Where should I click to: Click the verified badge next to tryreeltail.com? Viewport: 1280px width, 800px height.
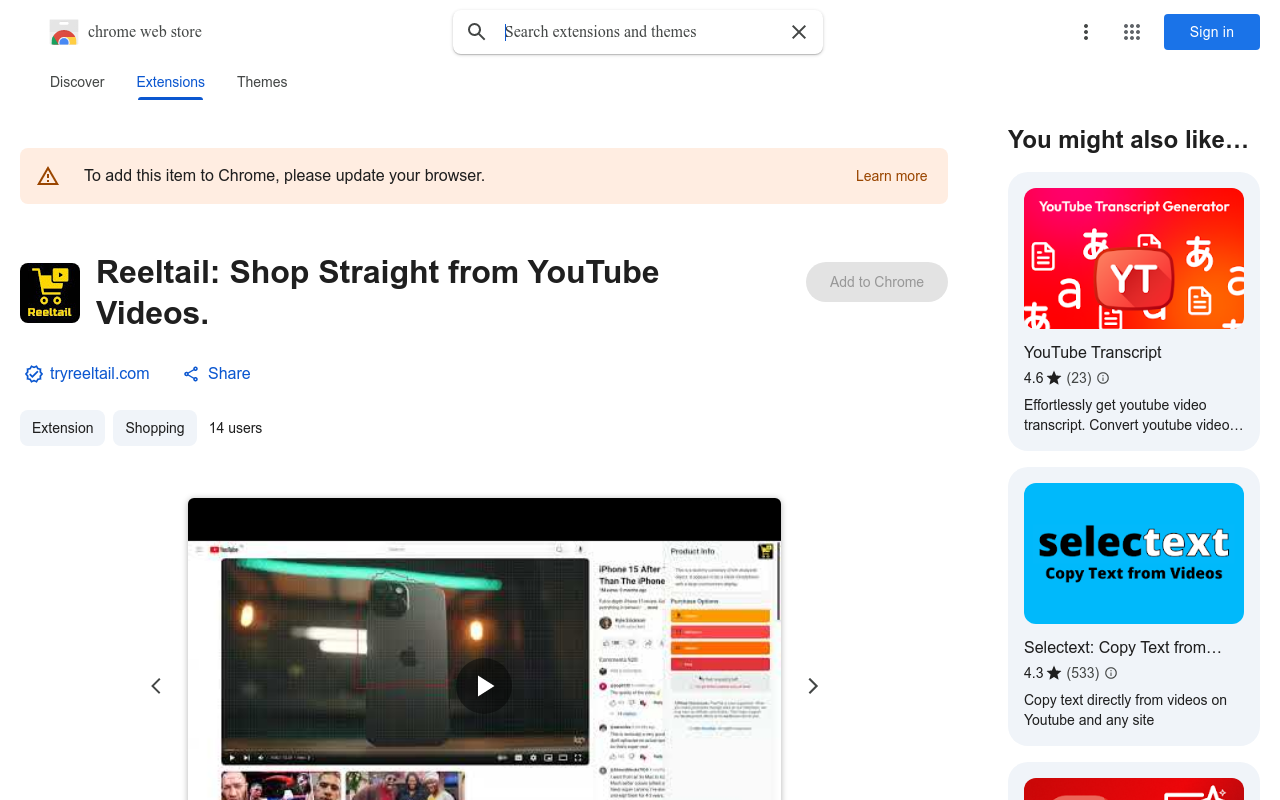click(x=34, y=374)
